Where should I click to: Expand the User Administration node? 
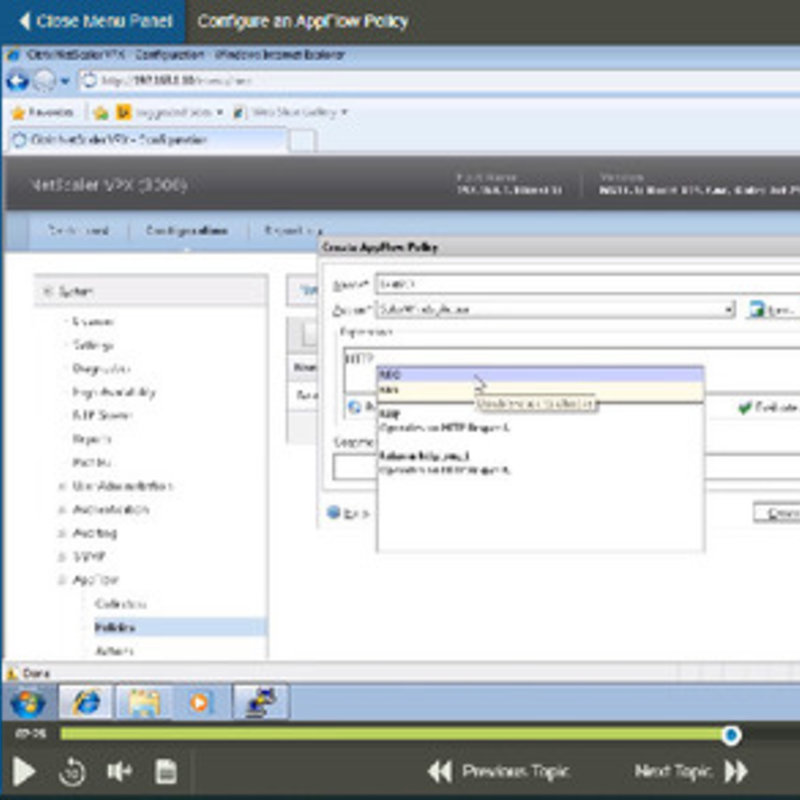(x=62, y=486)
